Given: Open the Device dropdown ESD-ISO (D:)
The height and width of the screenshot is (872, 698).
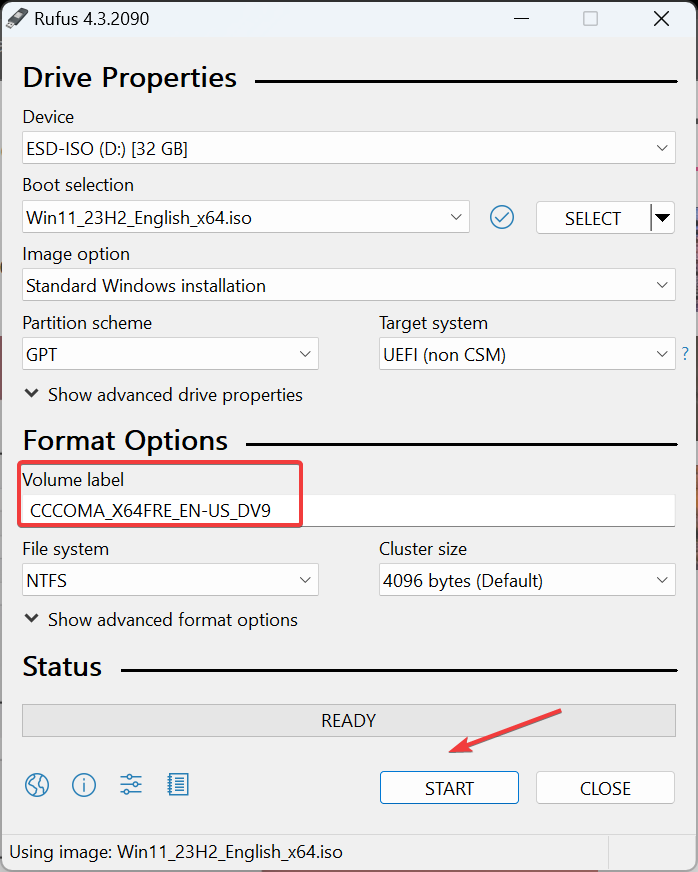Looking at the screenshot, I should [x=349, y=148].
